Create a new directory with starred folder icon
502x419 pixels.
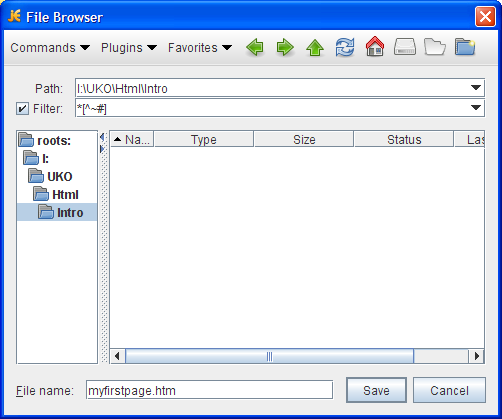[465, 47]
